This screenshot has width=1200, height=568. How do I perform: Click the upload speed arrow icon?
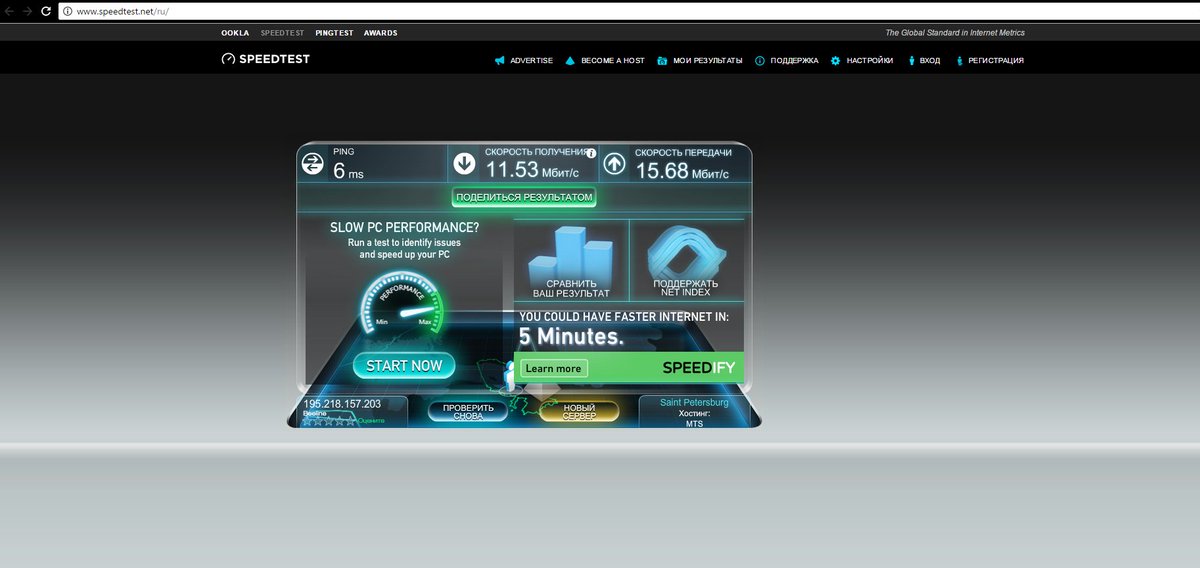pos(614,163)
